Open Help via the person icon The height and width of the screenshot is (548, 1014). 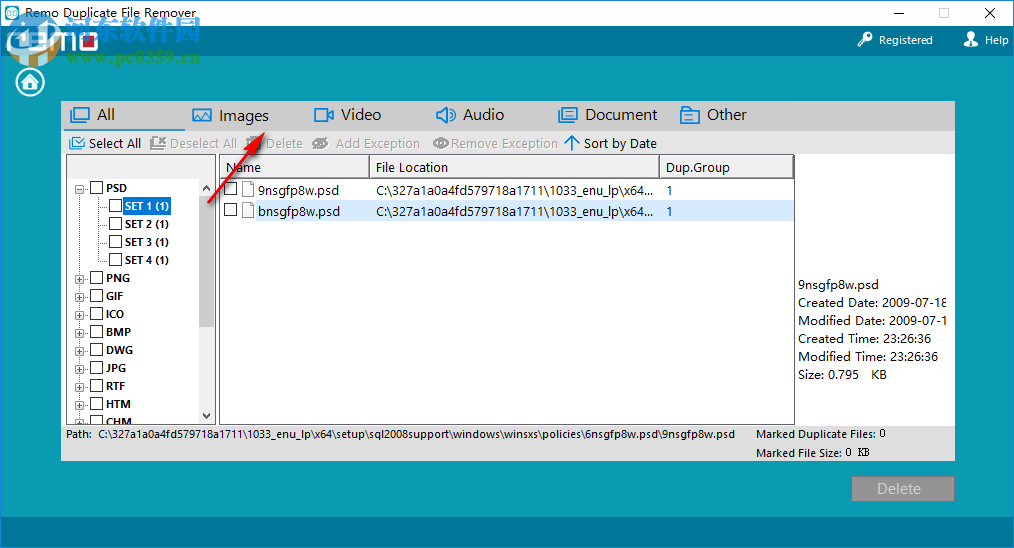point(971,39)
